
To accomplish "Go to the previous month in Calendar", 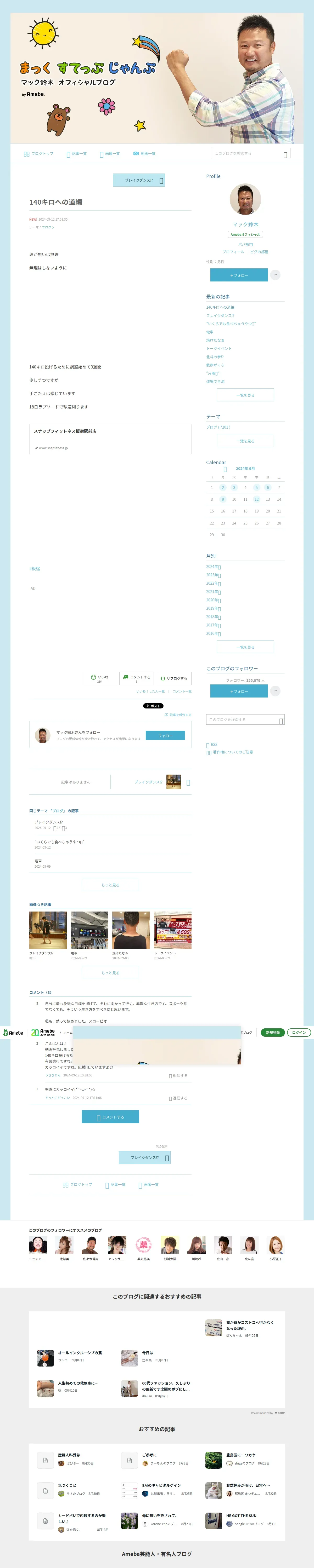I will click(225, 469).
